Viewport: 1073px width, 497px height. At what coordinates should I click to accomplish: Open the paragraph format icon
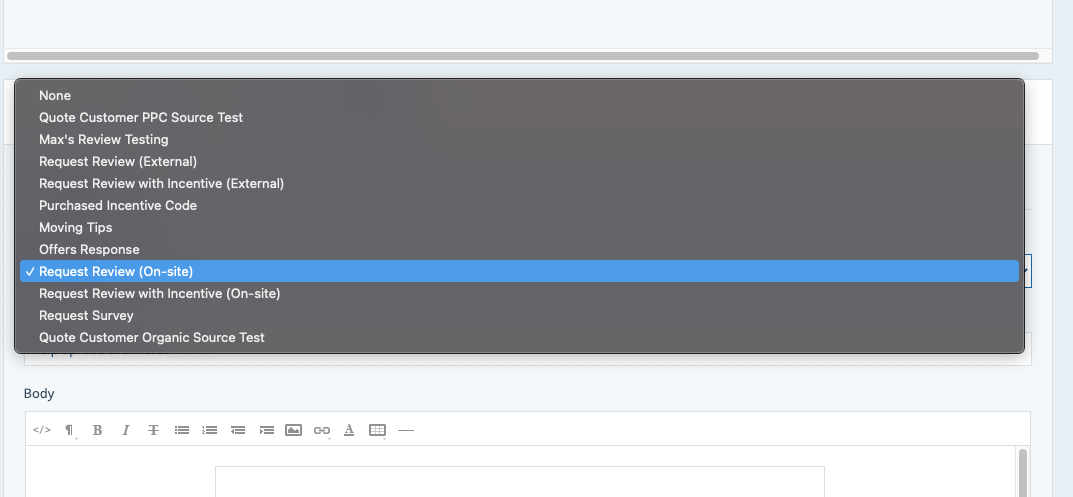pyautogui.click(x=69, y=430)
